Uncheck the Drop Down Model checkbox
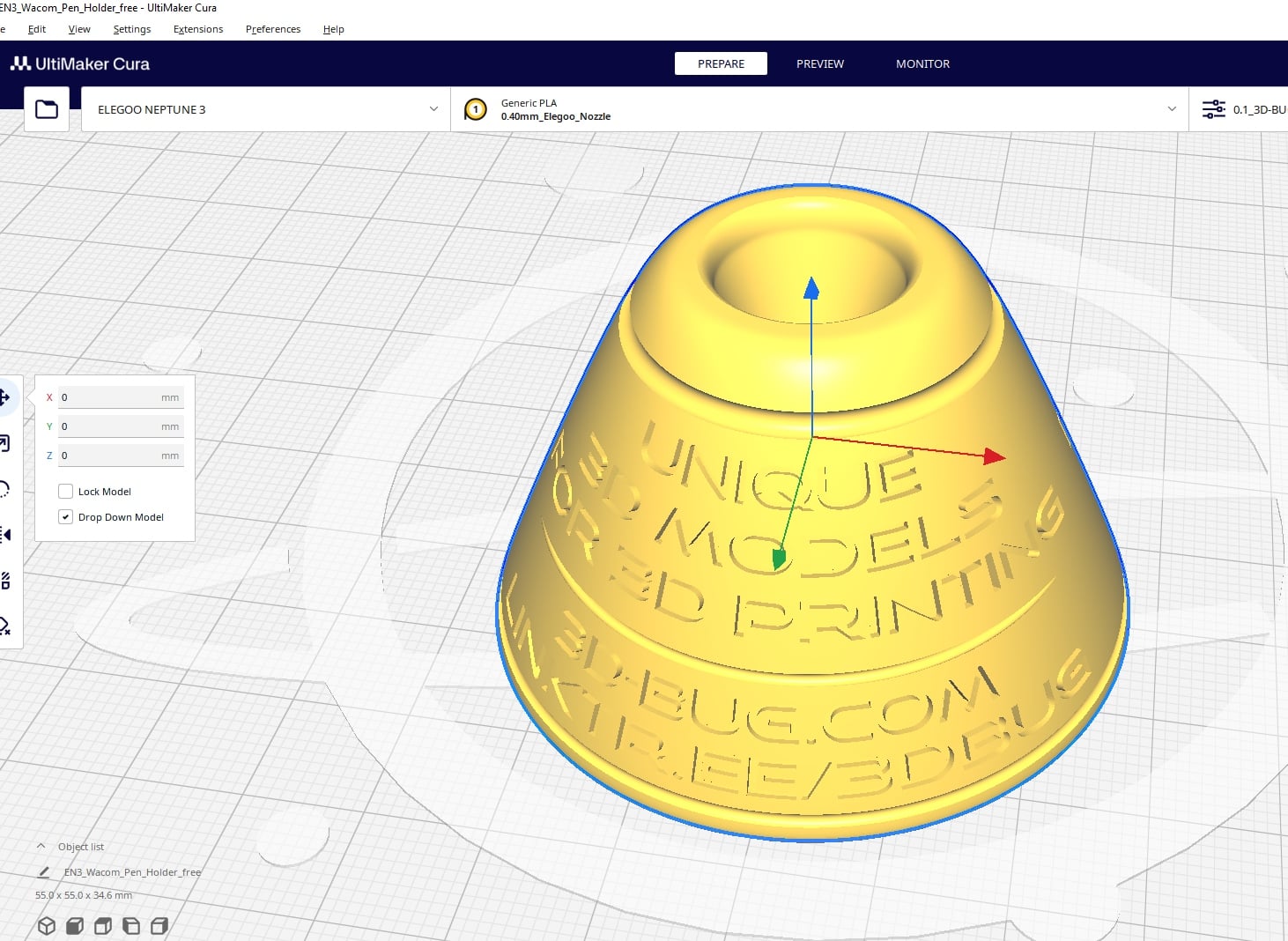Image resolution: width=1288 pixels, height=941 pixels. [x=65, y=517]
